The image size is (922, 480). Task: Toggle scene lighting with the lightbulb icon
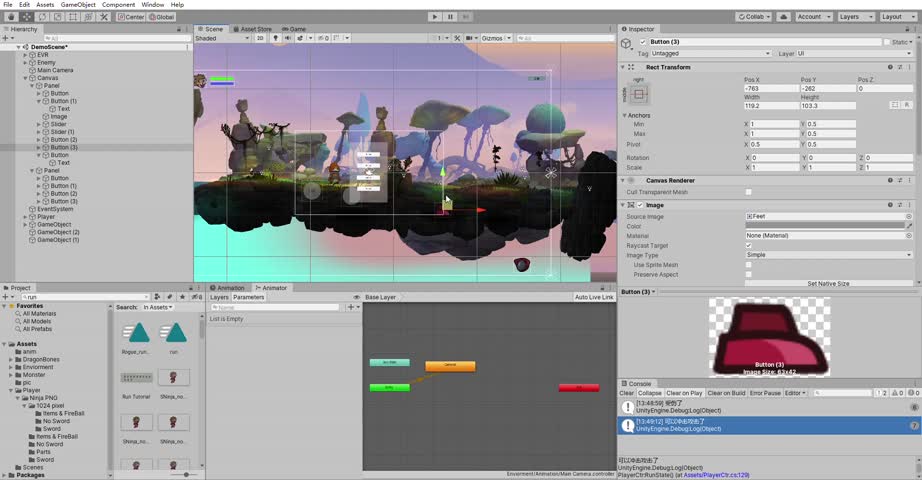(x=275, y=38)
